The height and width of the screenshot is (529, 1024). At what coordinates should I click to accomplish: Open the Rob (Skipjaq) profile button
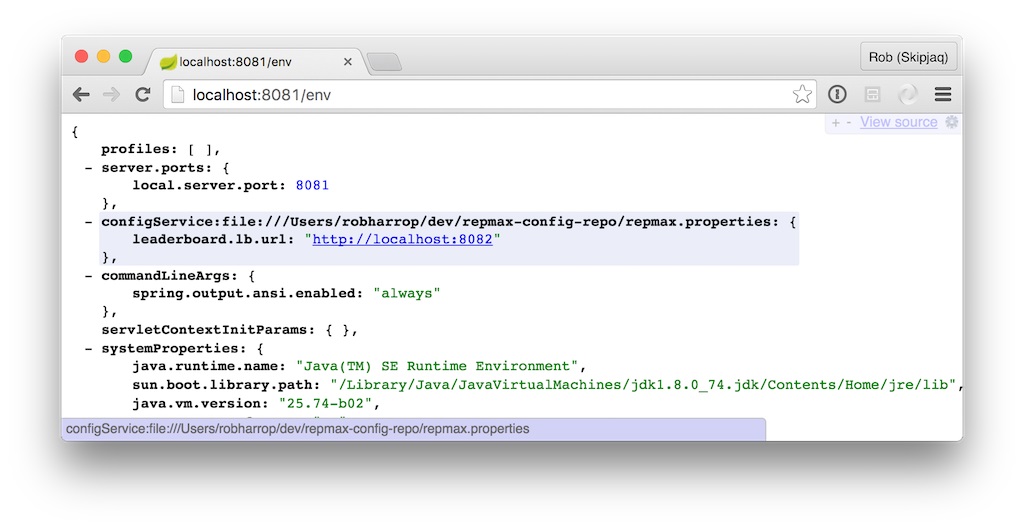point(908,57)
